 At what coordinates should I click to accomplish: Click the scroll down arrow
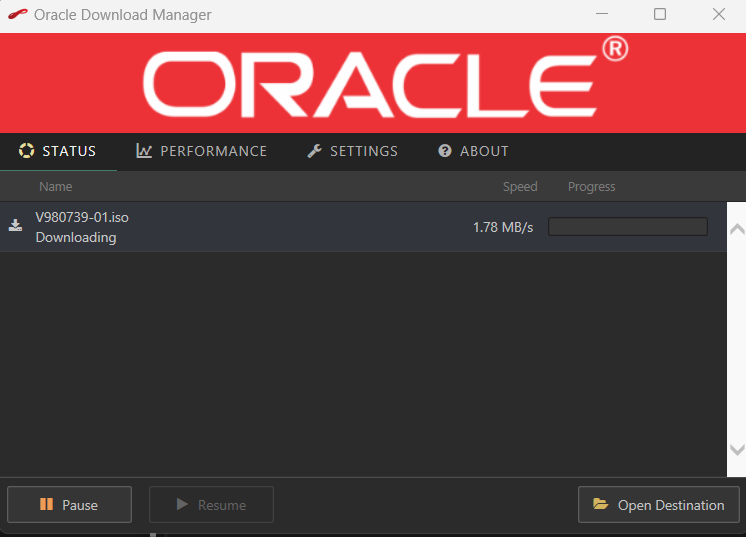[x=737, y=449]
